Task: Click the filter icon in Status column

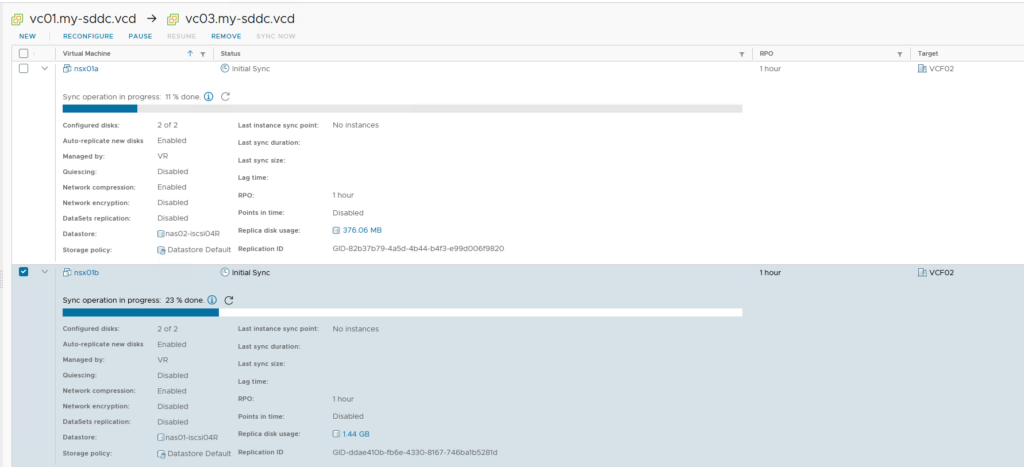Action: tap(741, 53)
